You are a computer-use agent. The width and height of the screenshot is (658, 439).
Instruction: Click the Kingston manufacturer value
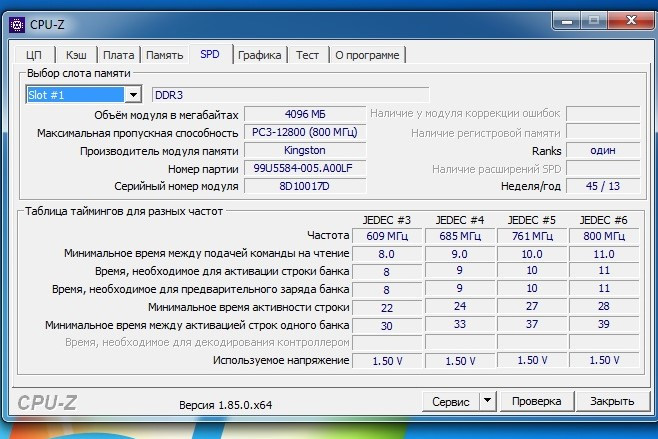coord(305,150)
